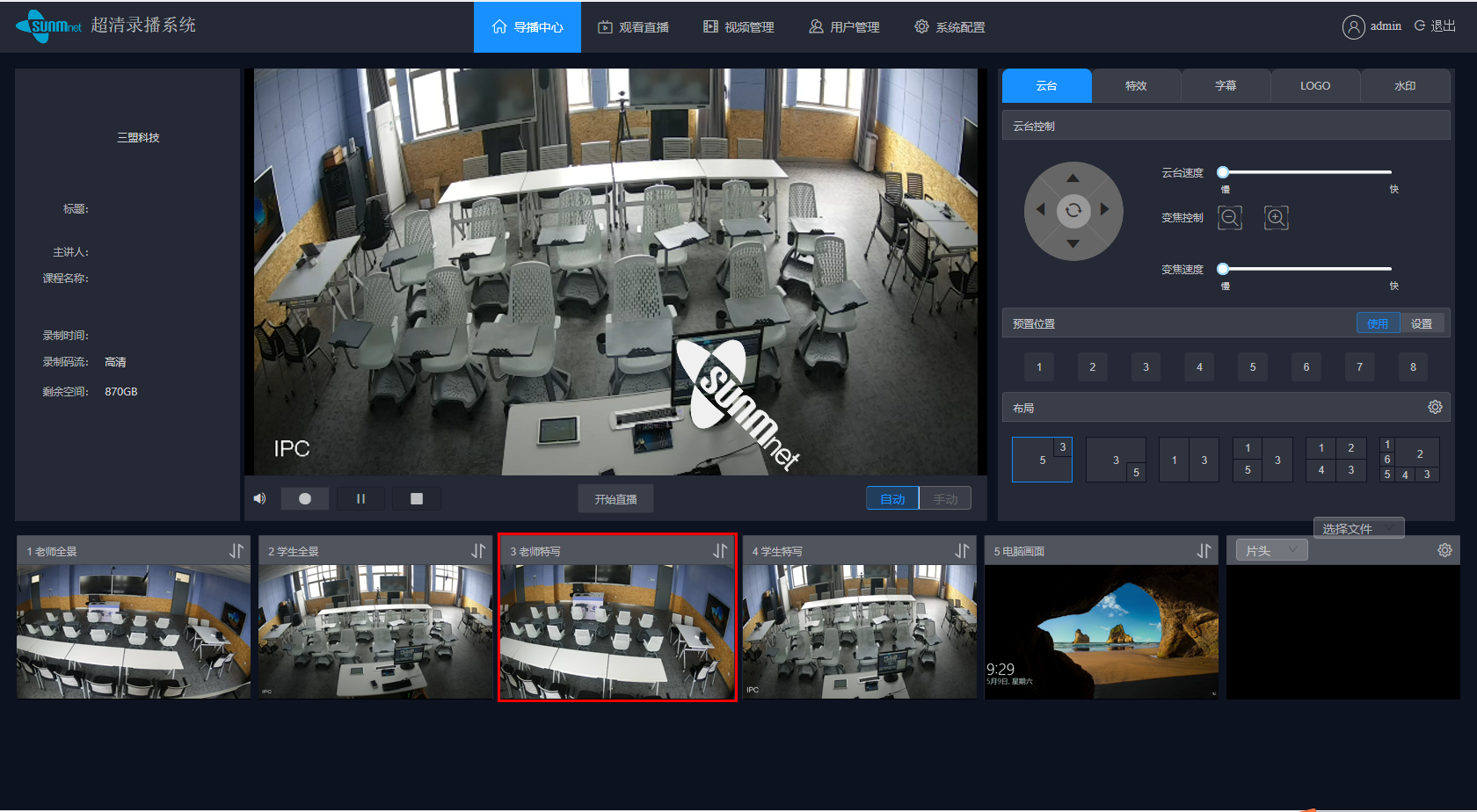
Task: Zoom out using the PTZ zoom control
Action: (x=1230, y=217)
